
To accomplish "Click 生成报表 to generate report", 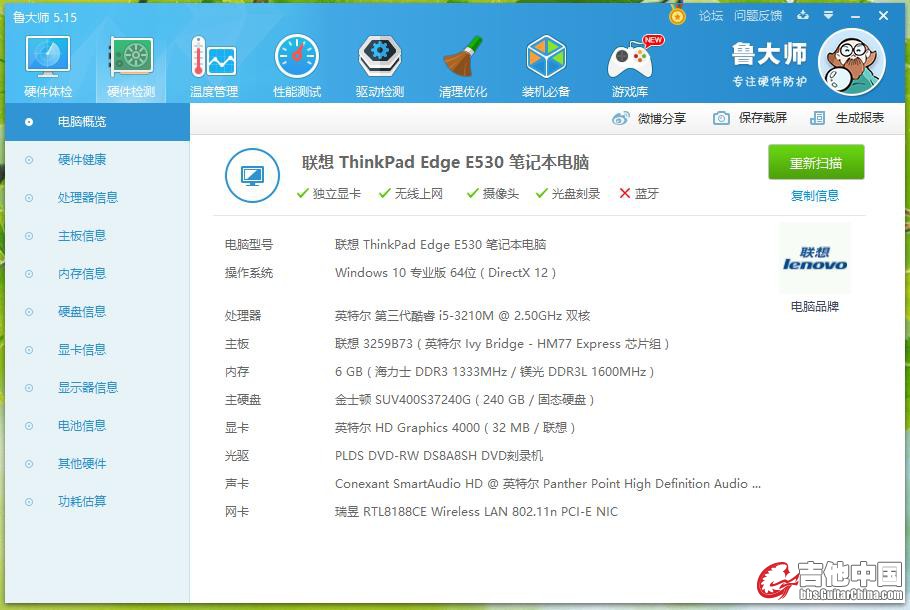I will 847,118.
